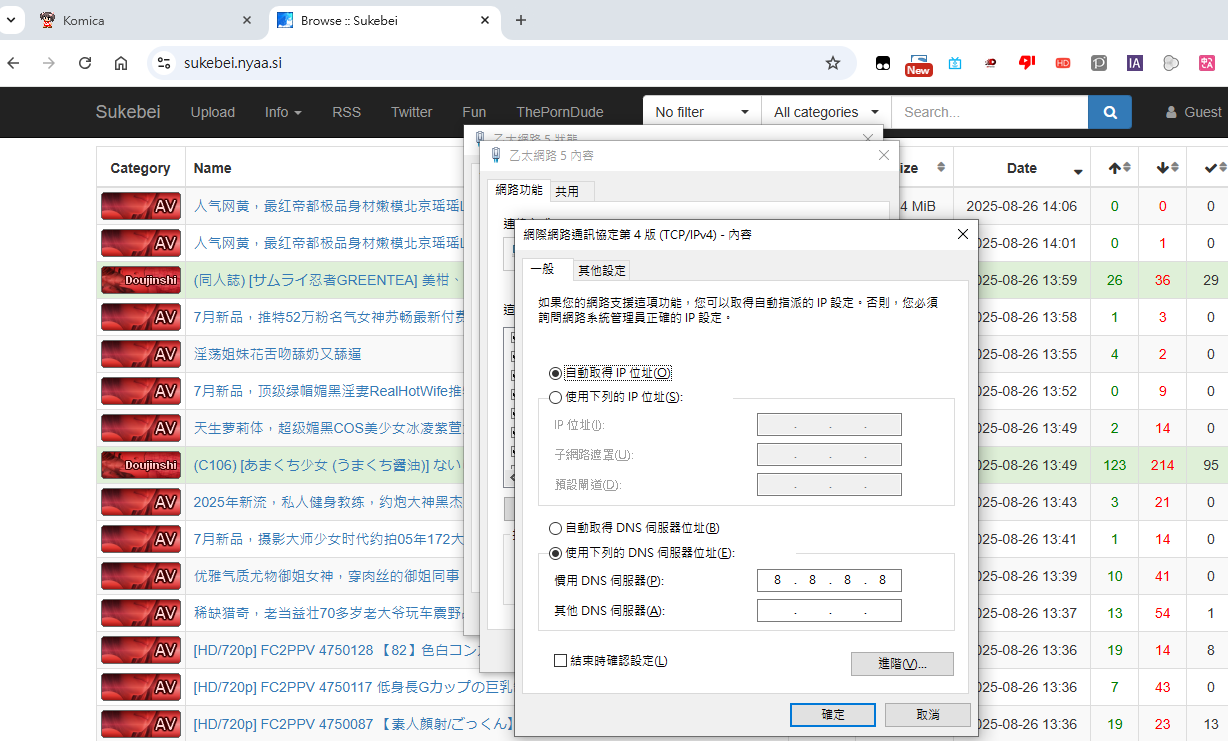Open the All categories dropdown
The width and height of the screenshot is (1228, 741).
(x=826, y=112)
